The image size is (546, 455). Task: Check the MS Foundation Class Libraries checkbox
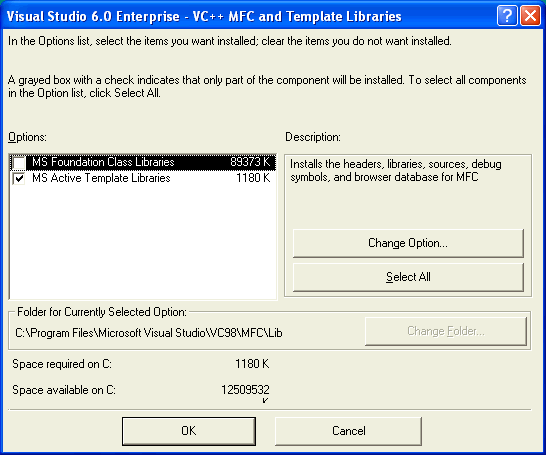pos(19,163)
